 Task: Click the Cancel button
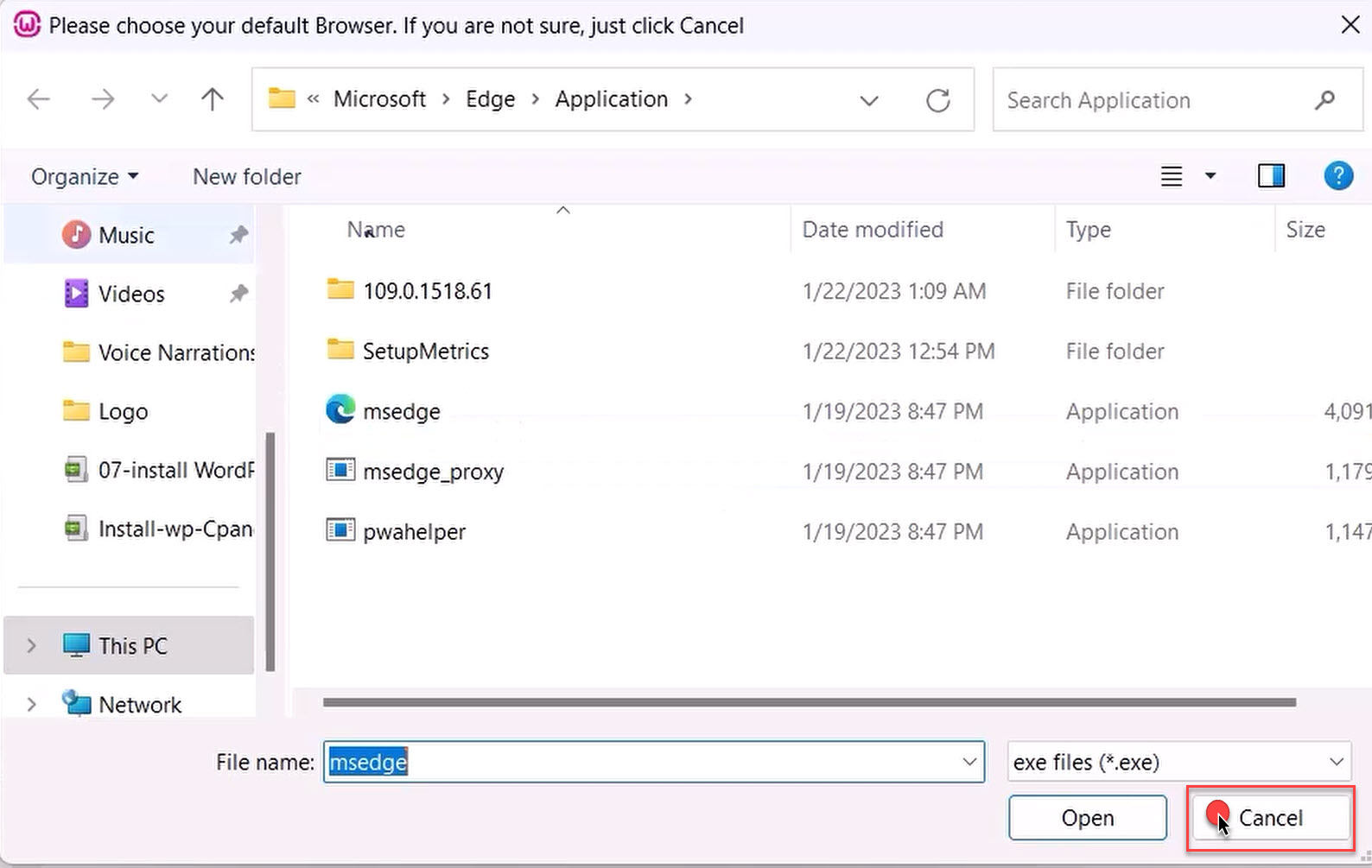point(1271,817)
